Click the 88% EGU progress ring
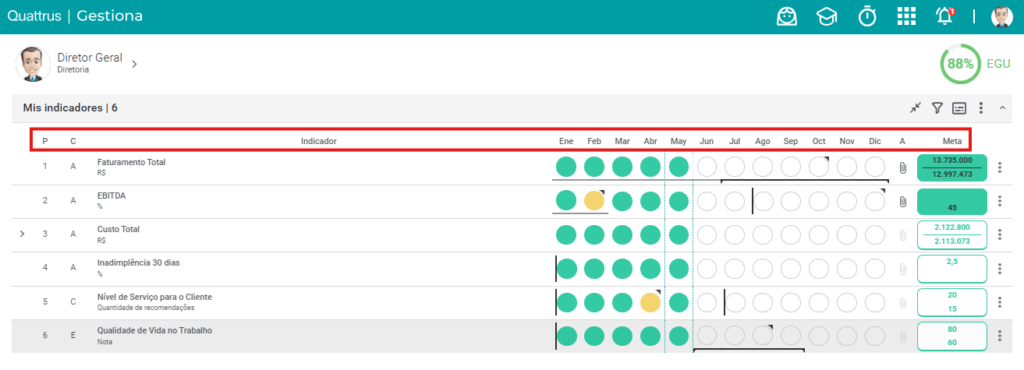Screen dimensions: 1024x370 coord(960,64)
